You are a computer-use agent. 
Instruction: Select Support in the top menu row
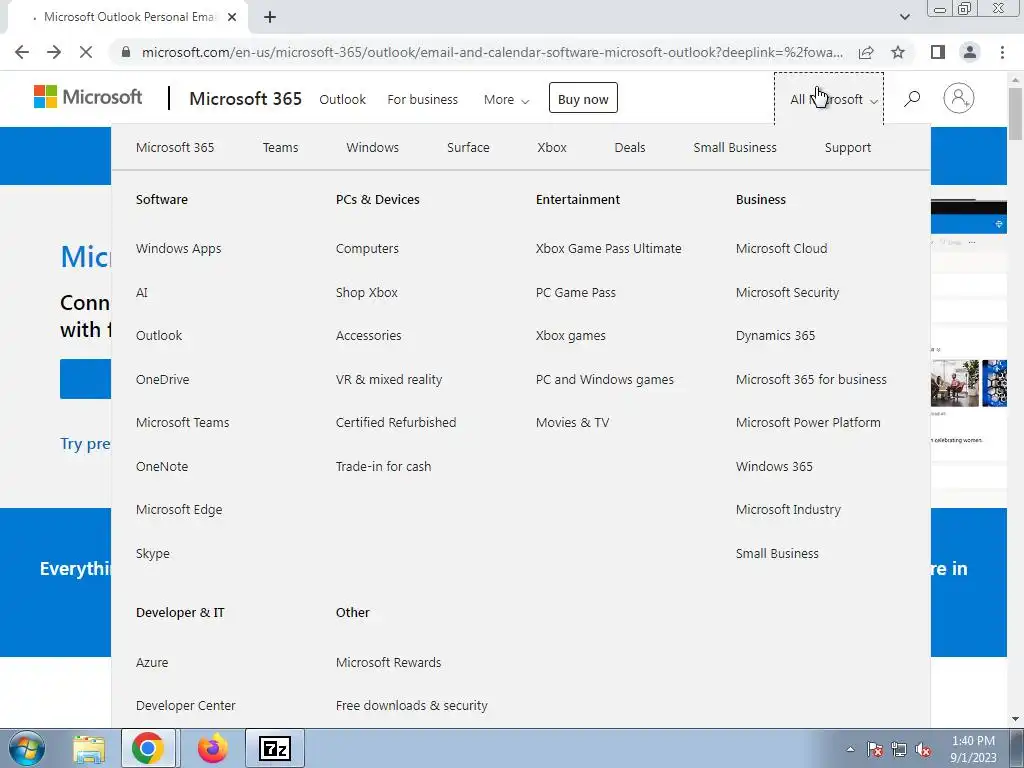click(x=848, y=148)
